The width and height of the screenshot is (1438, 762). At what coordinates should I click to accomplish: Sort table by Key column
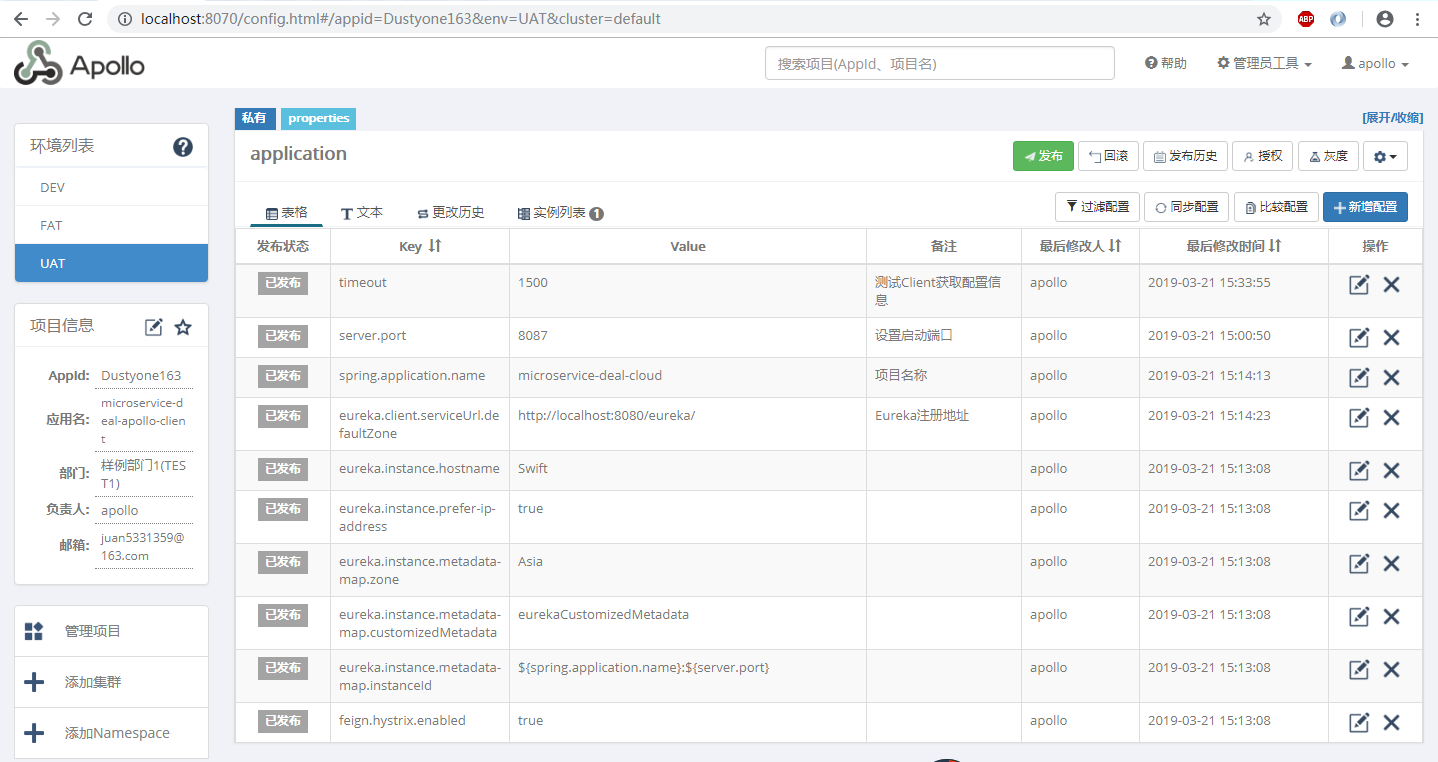(435, 246)
